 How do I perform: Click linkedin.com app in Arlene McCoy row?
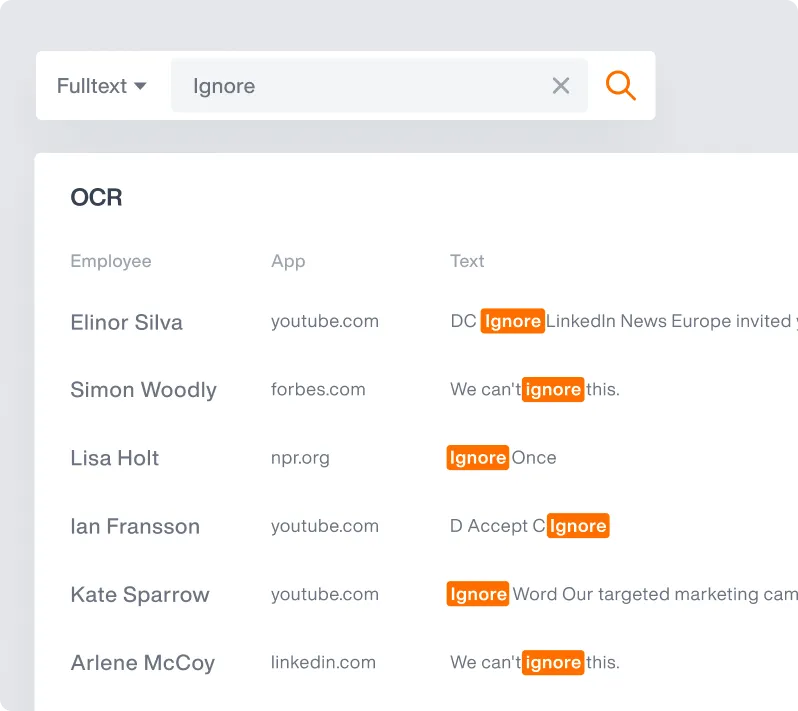pyautogui.click(x=323, y=662)
